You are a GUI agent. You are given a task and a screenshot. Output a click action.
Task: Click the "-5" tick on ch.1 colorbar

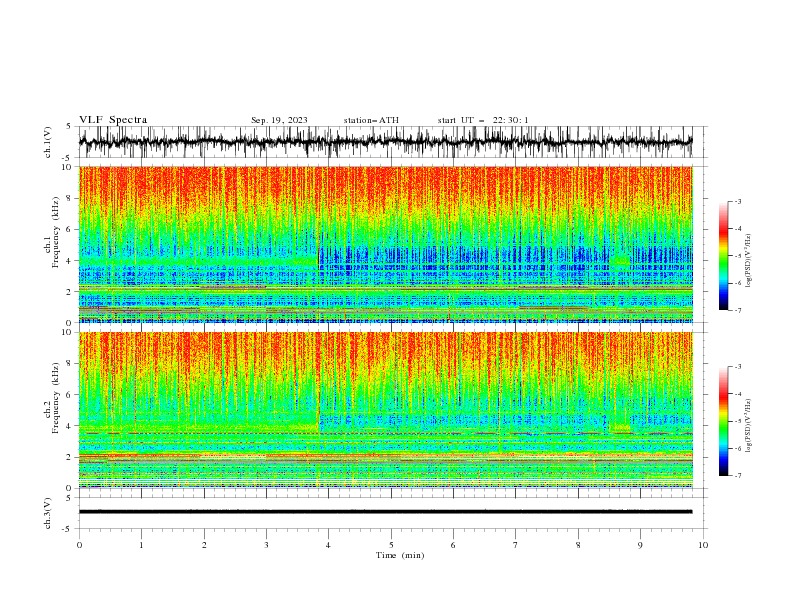[x=737, y=256]
